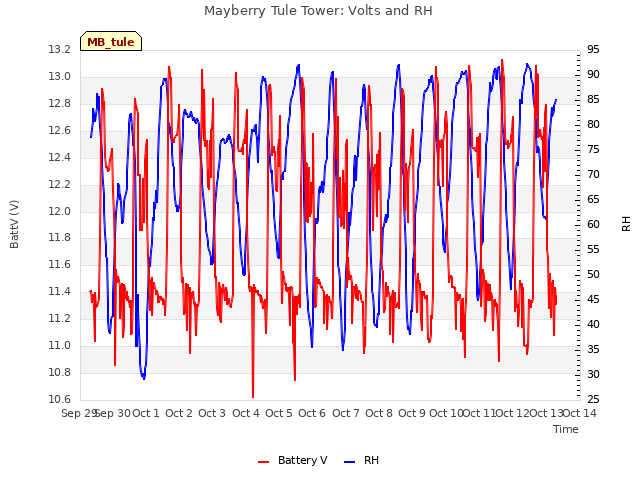Click the 12.0 voltage axis value
The image size is (640, 480).
(x=60, y=211)
